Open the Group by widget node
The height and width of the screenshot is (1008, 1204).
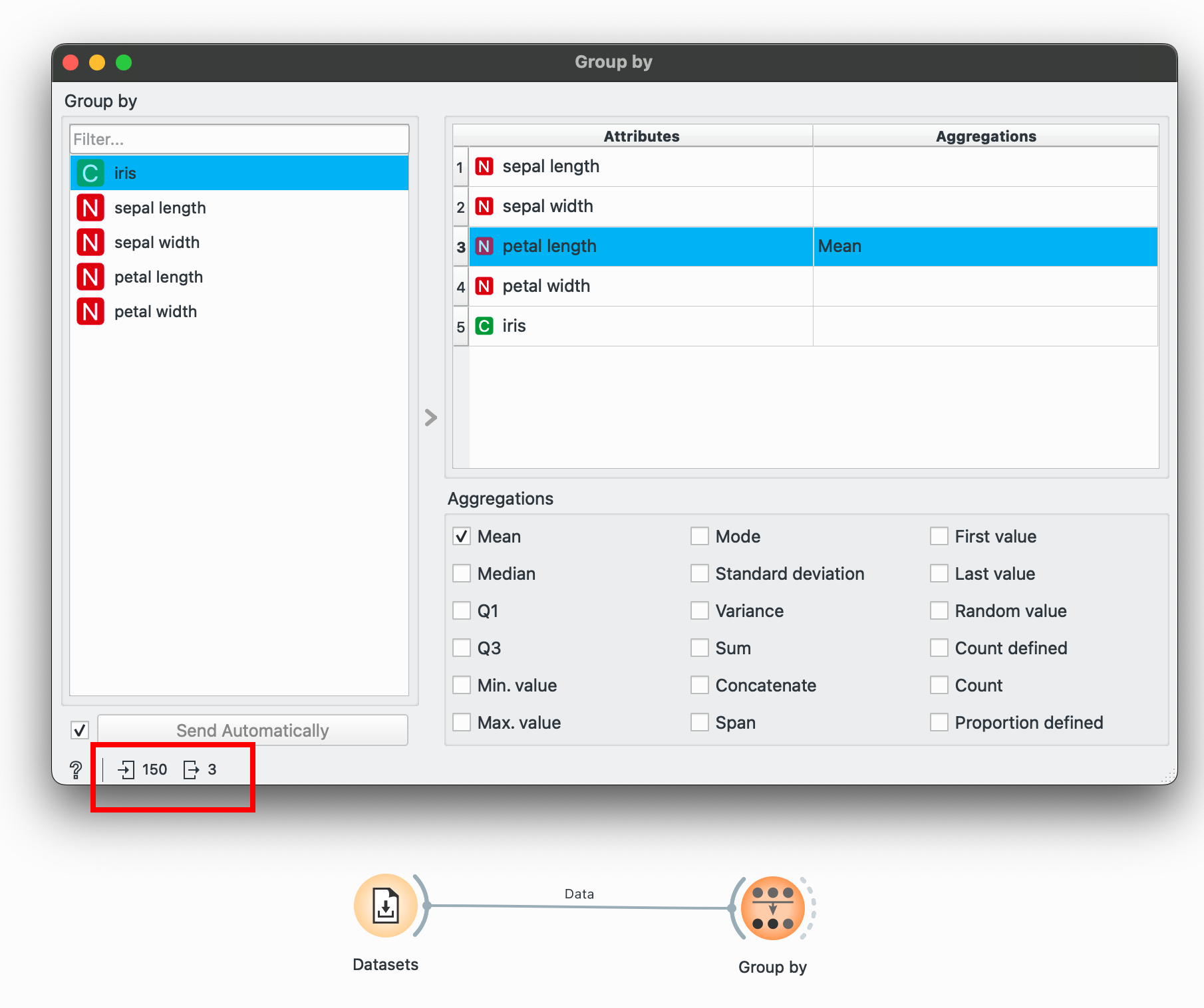tap(772, 908)
